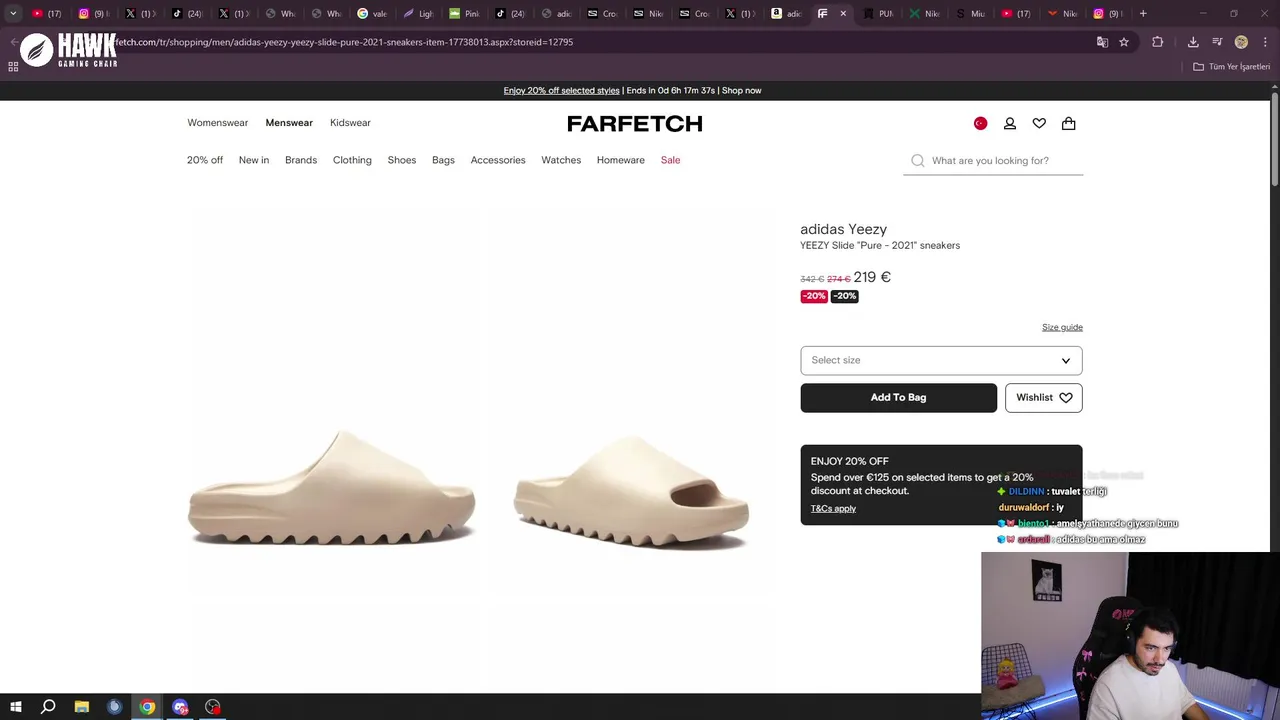
Task: Add item to Wishlist button
Action: (x=1043, y=397)
